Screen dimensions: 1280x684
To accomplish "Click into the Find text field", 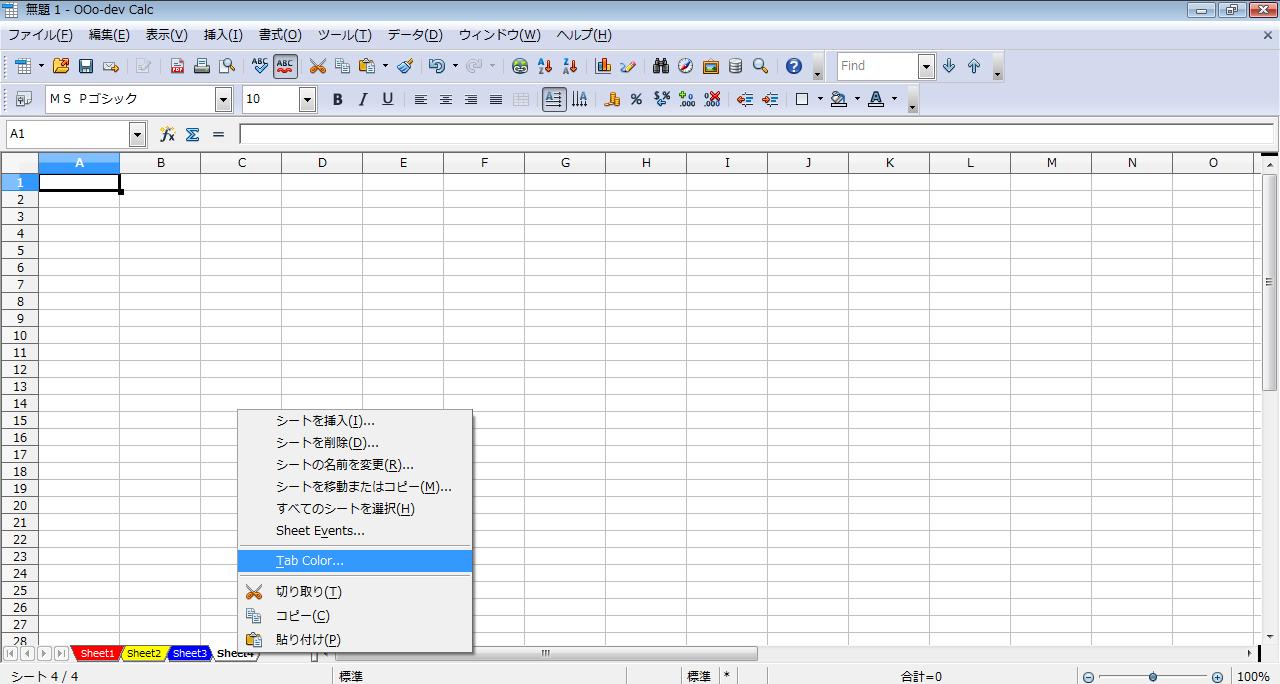I will click(x=876, y=66).
